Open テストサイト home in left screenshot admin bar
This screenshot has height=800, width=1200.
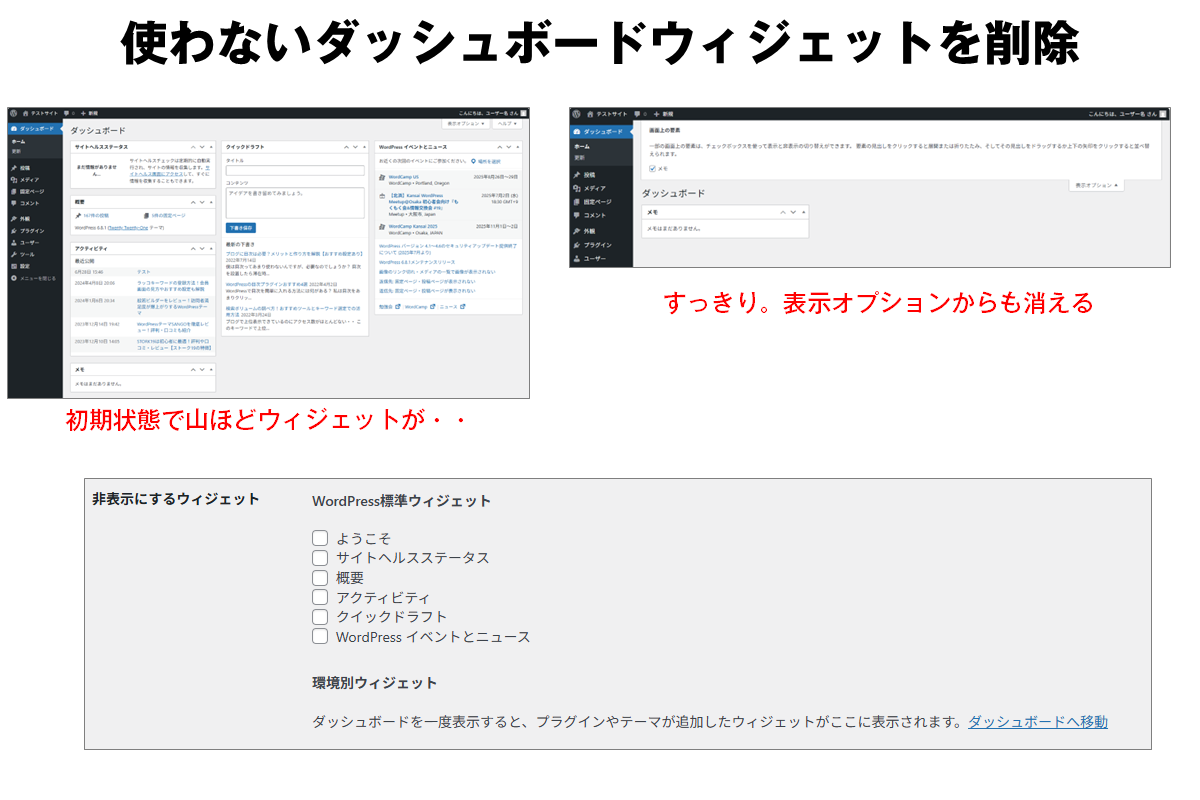[40, 113]
